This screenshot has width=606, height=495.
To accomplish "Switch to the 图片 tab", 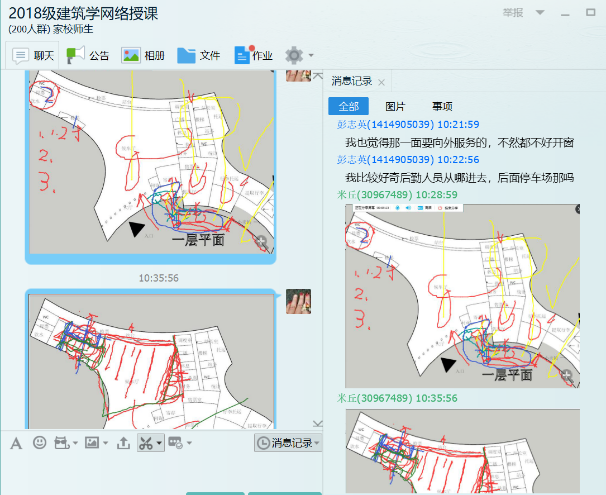I will (x=395, y=106).
